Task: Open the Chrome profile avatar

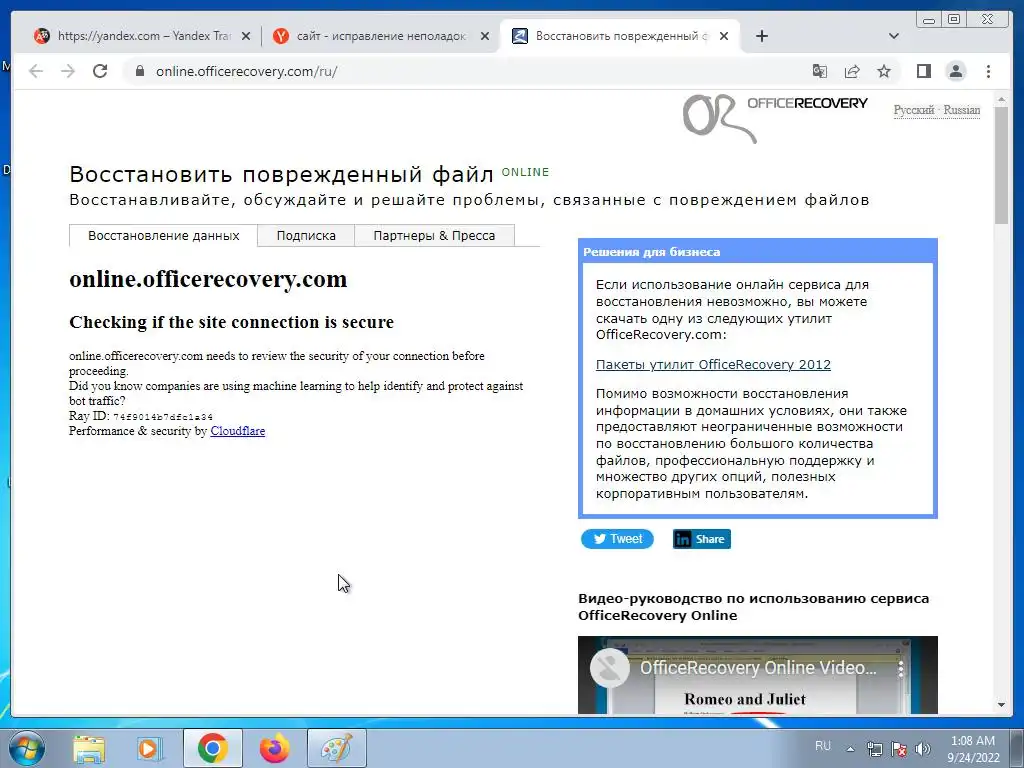Action: pos(956,71)
